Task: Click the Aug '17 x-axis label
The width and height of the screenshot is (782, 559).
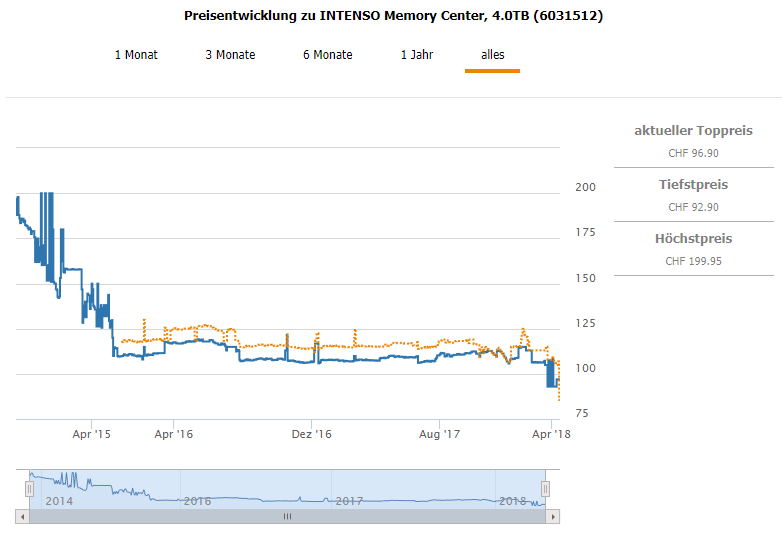Action: tap(439, 434)
